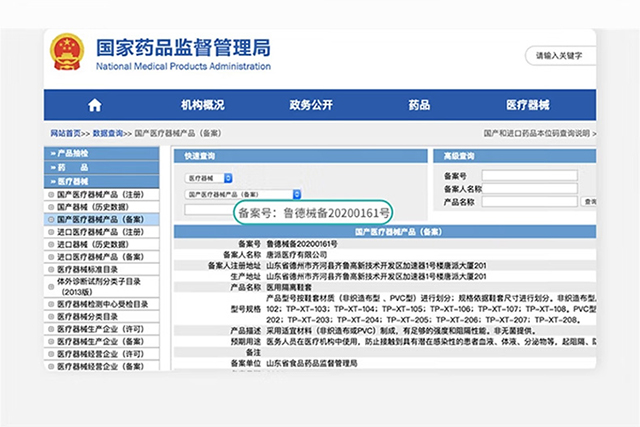
Task: Open the 医疗器械 category dropdown in quick search
Action: 210,176
